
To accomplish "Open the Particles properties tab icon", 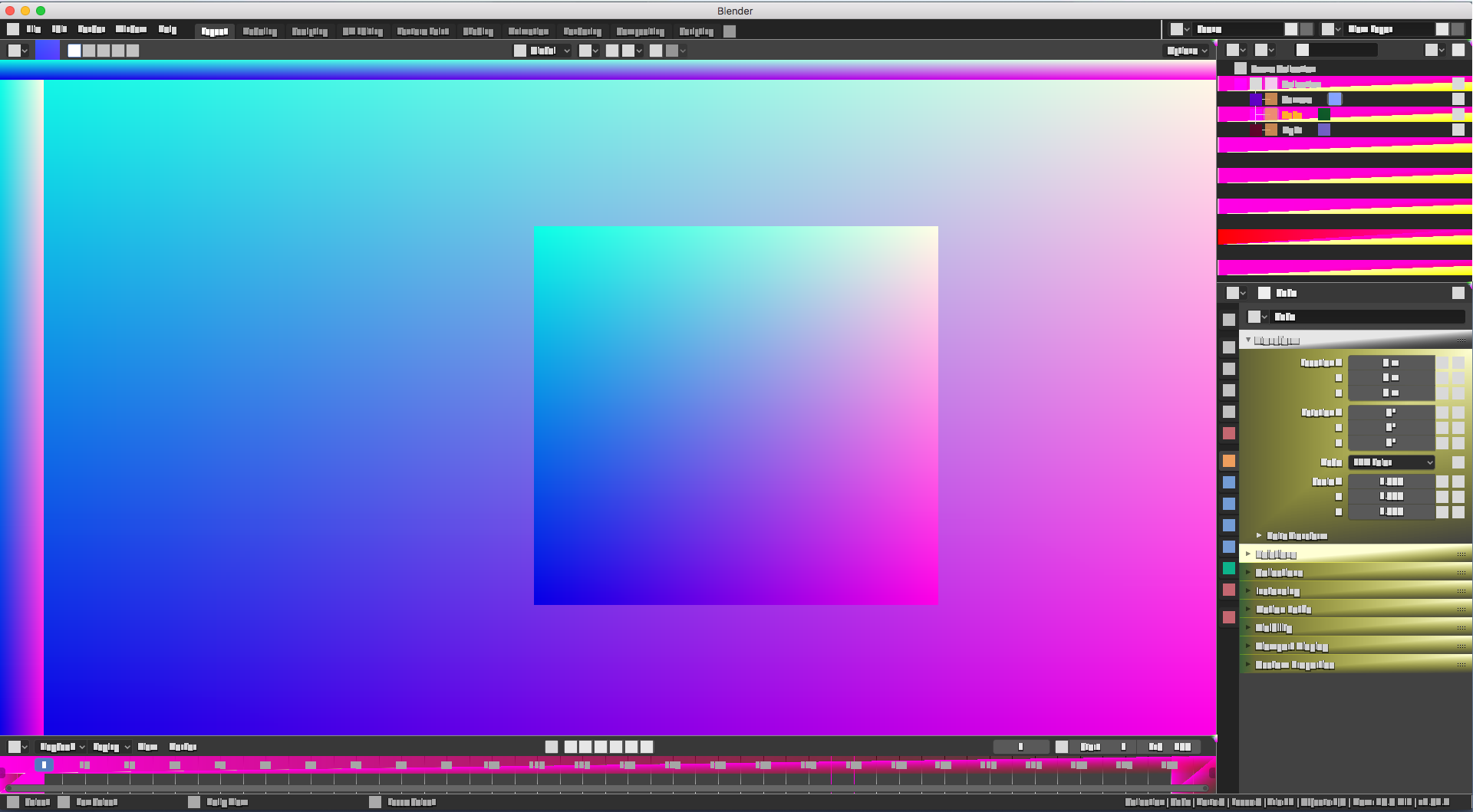I will [x=1229, y=504].
